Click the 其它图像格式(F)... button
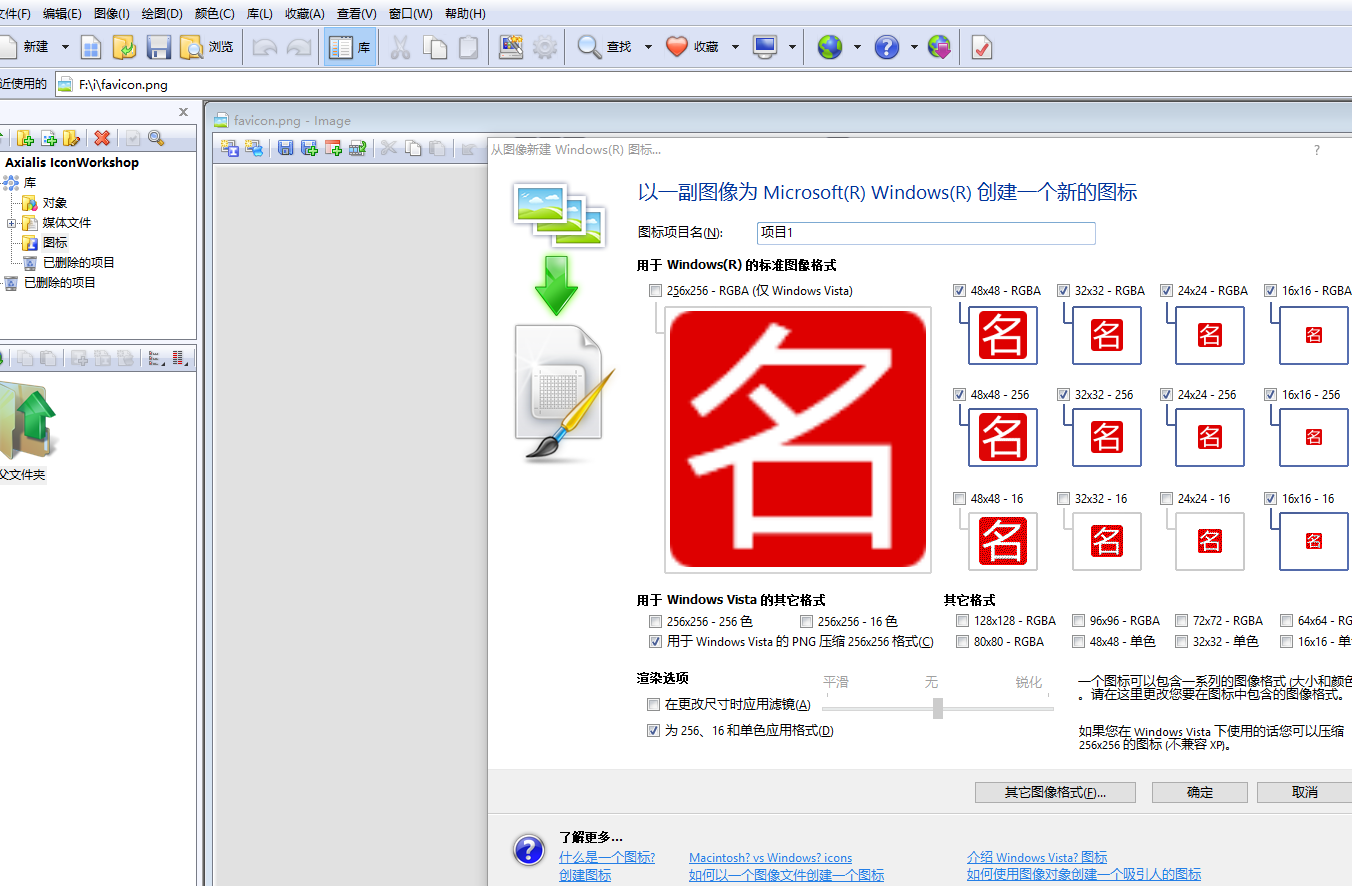Image resolution: width=1352 pixels, height=886 pixels. click(1055, 792)
